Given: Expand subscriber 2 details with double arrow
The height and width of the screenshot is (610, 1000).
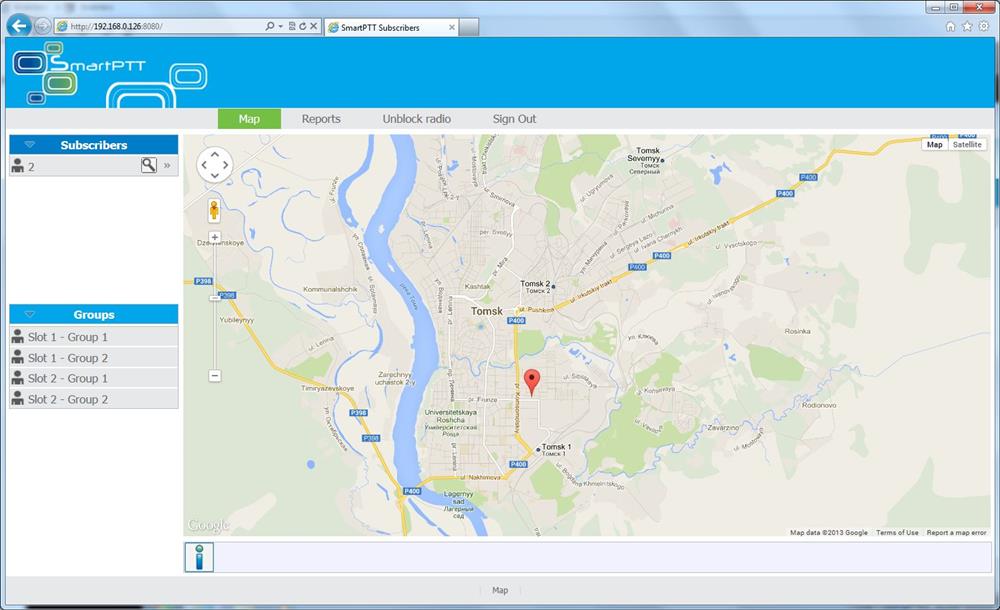Looking at the screenshot, I should click(167, 166).
